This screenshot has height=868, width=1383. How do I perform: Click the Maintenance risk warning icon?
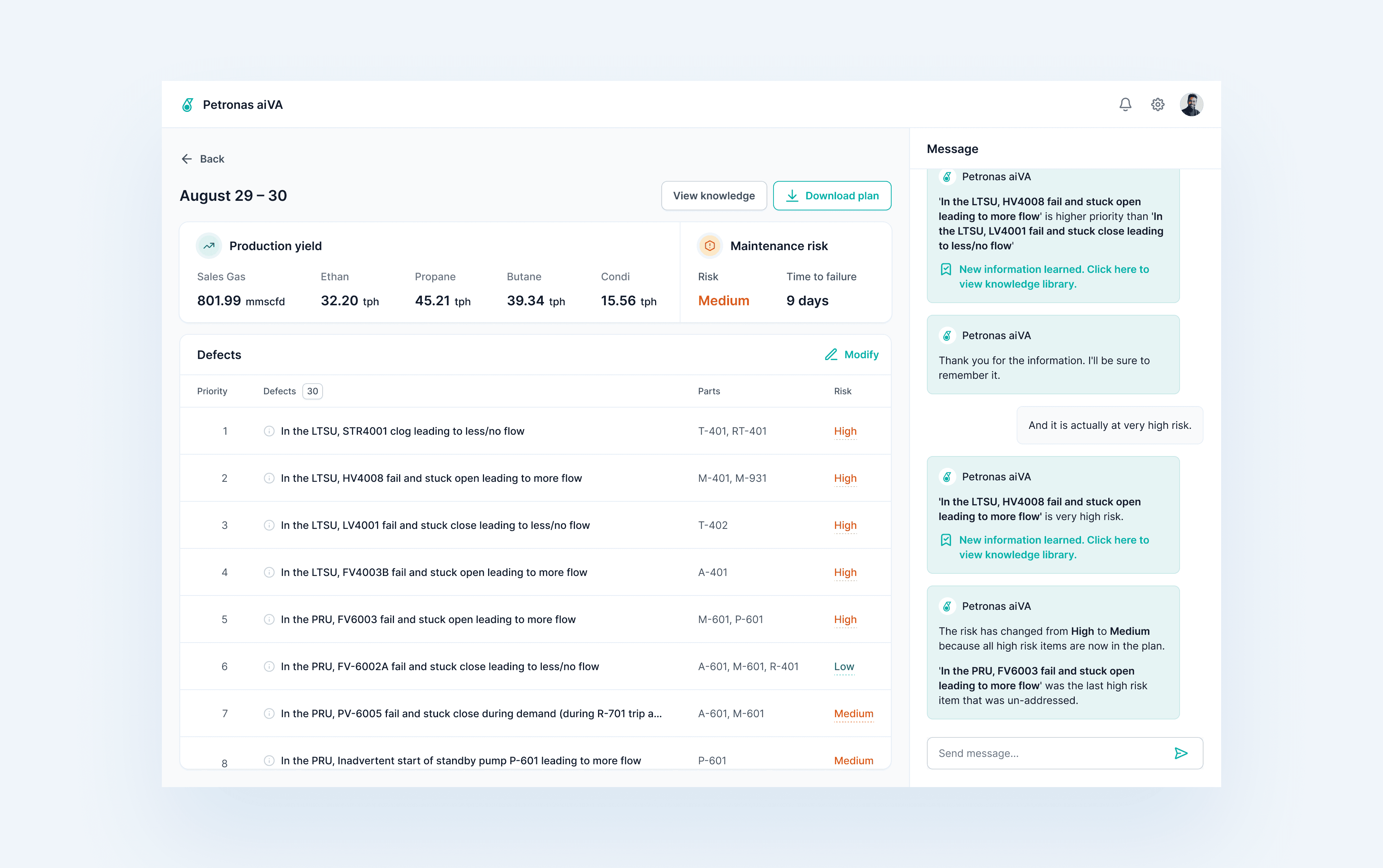click(710, 246)
